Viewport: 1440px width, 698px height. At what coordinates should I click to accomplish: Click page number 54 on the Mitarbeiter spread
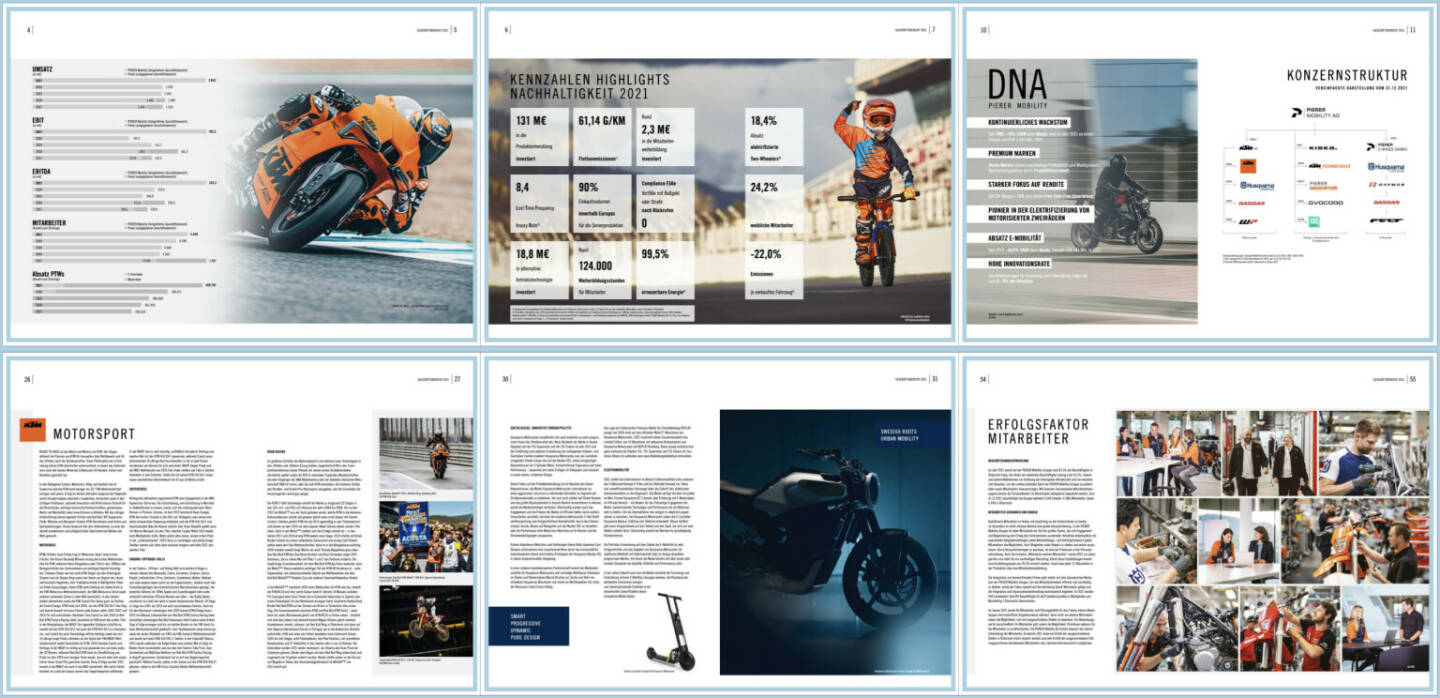(984, 378)
